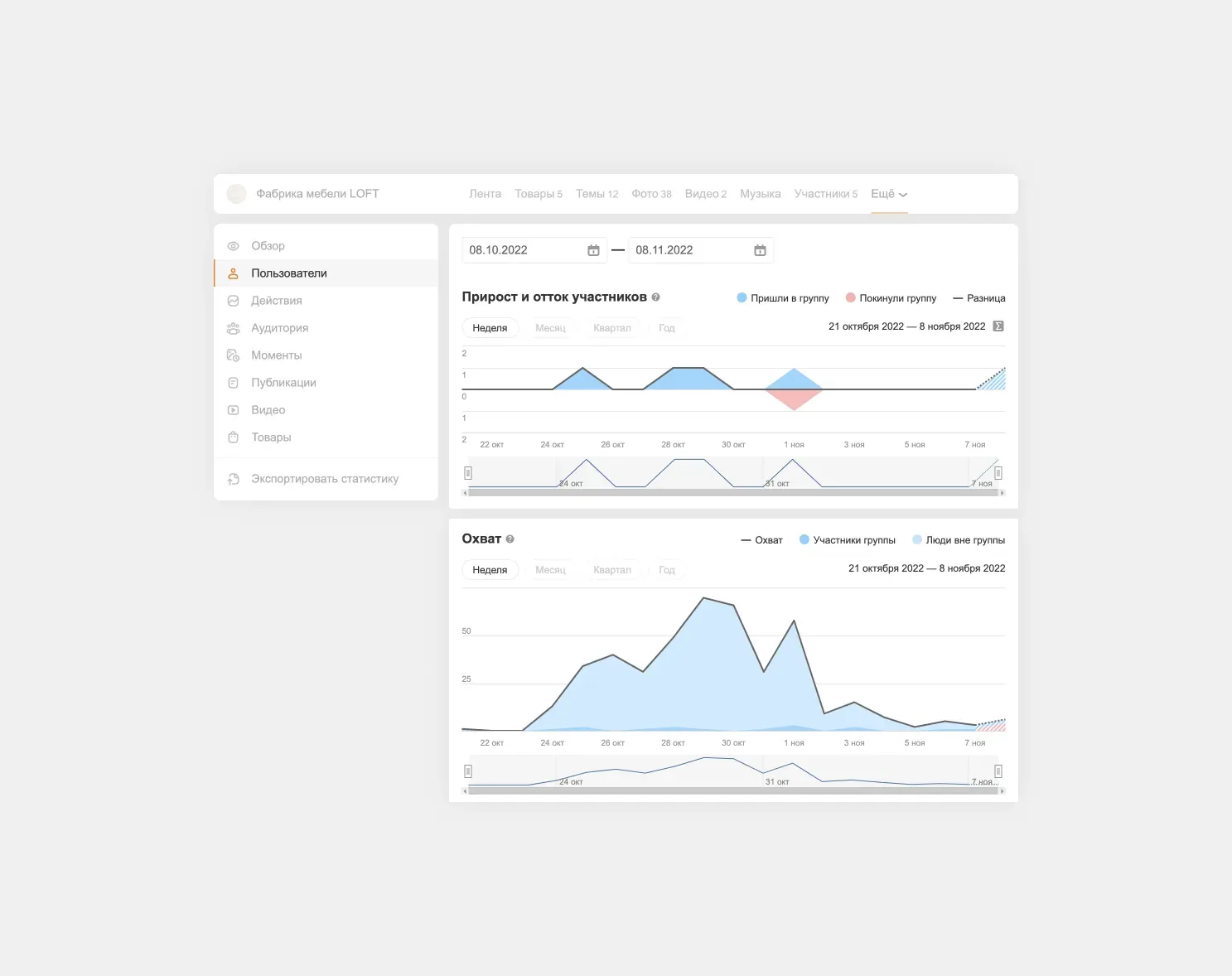Toggle the Покинули группу legend series

pos(891,298)
